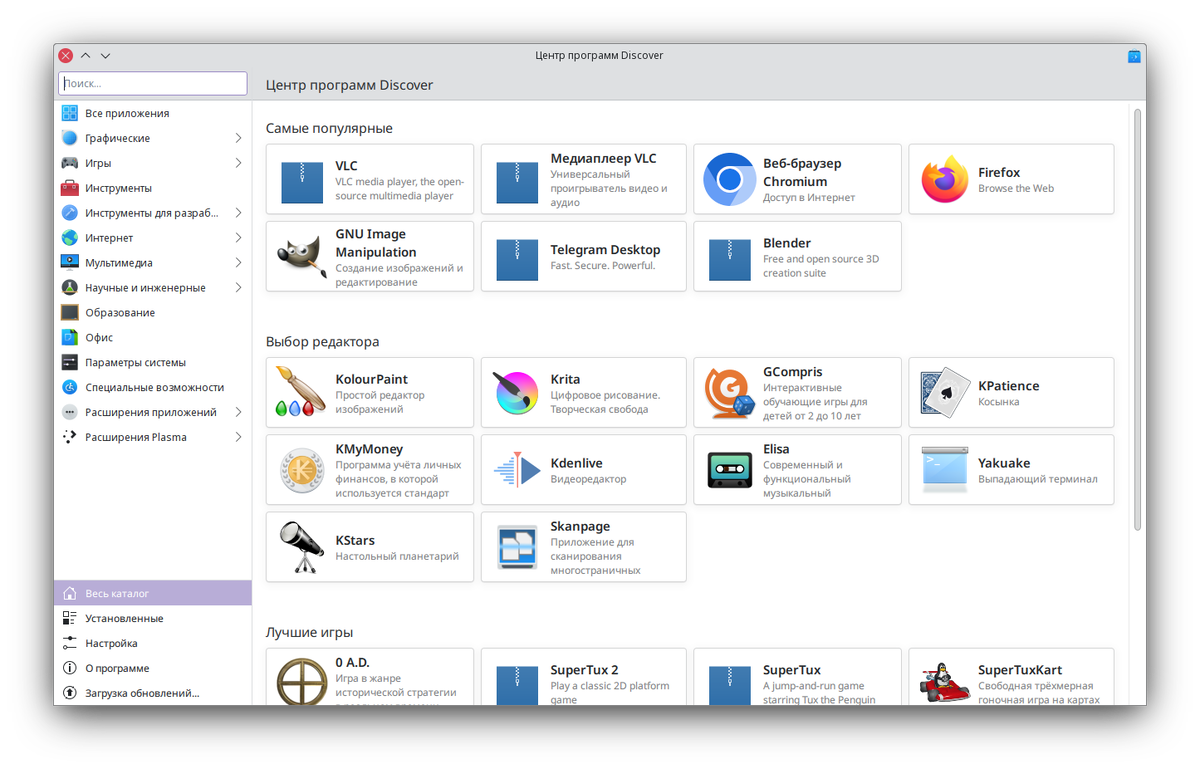Image resolution: width=1200 pixels, height=769 pixels.
Task: Click the KPatience cards icon
Action: (945, 392)
